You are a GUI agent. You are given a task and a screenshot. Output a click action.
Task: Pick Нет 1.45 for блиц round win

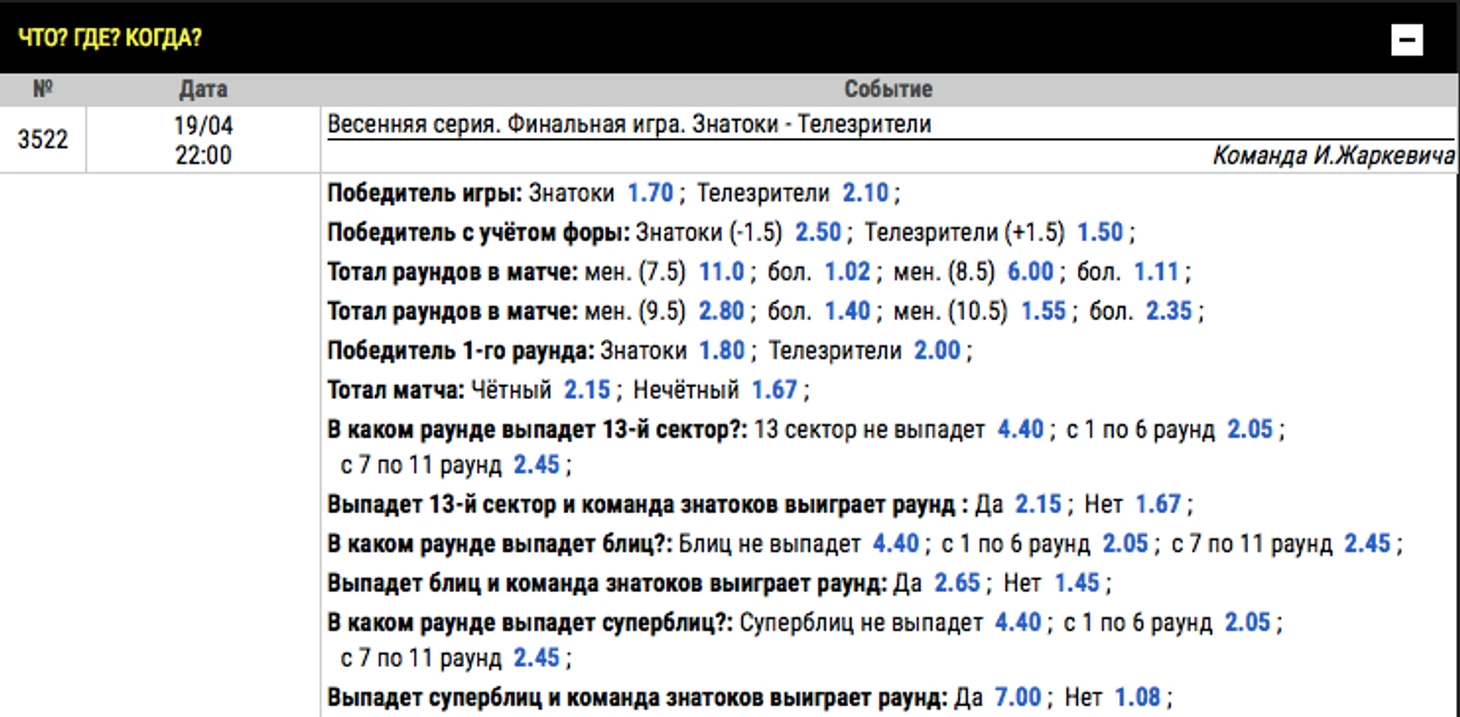point(1077,582)
